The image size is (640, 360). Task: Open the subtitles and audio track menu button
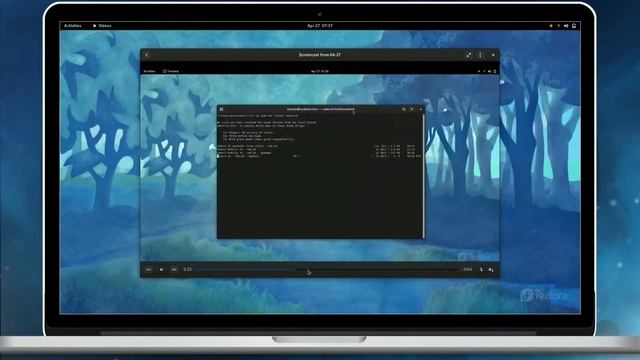[x=481, y=269]
